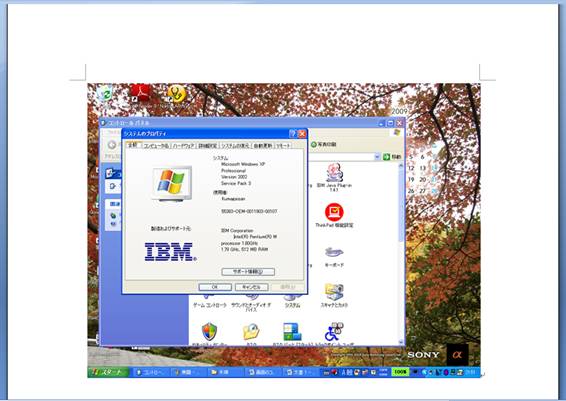This screenshot has width=566, height=401.
Task: Open the taskbar and Start menu icon
Action: pyautogui.click(x=292, y=332)
